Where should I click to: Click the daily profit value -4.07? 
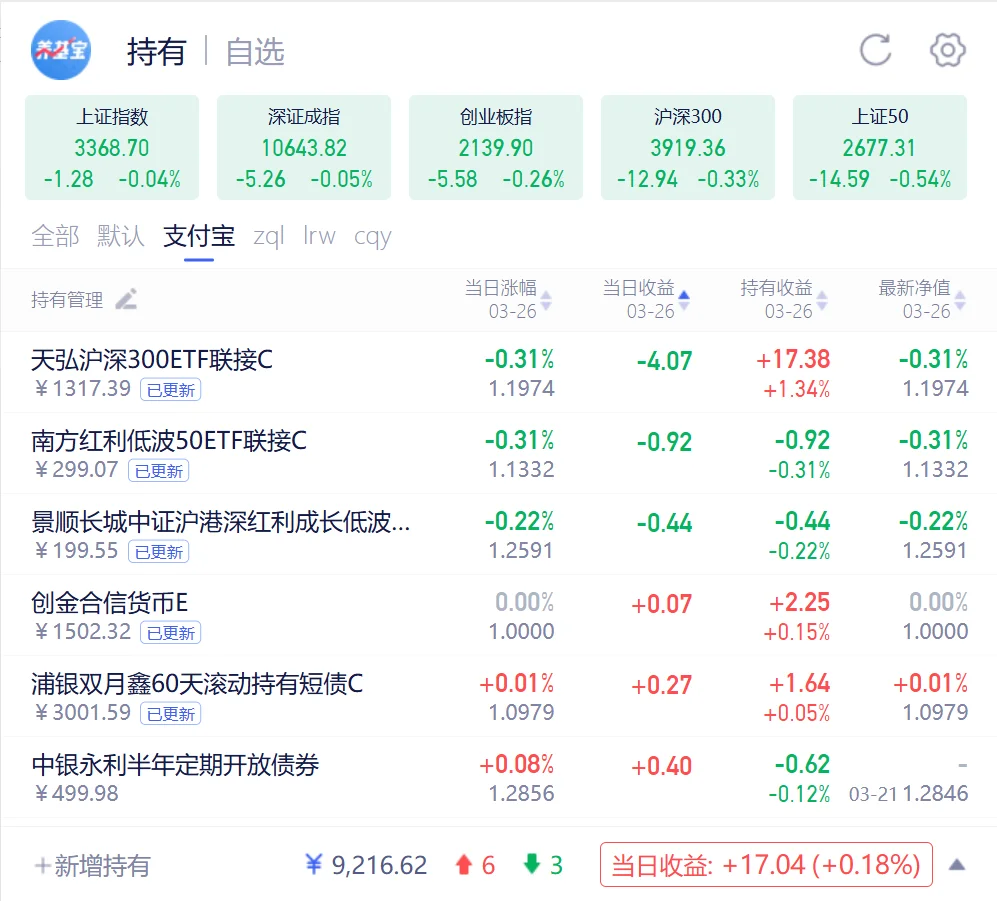pyautogui.click(x=664, y=361)
